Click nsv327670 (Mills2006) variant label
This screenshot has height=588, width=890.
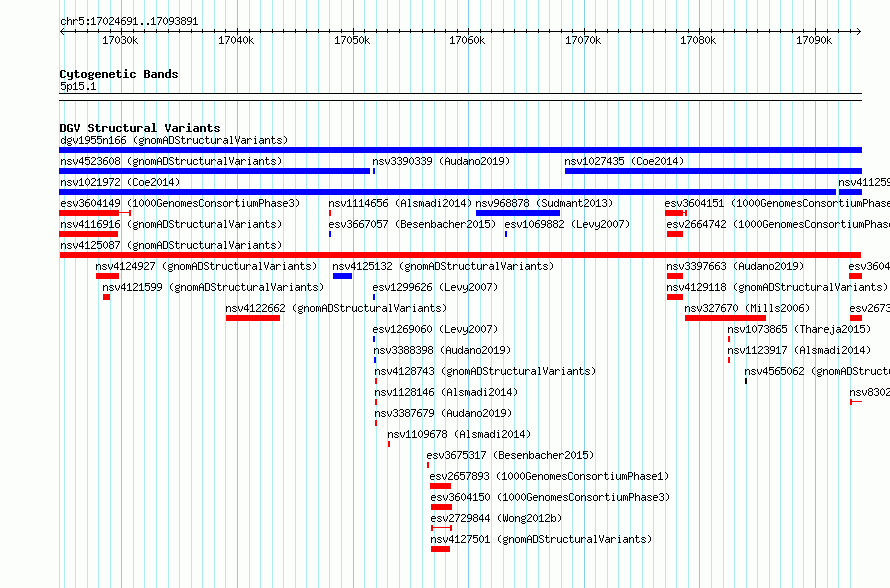tap(747, 308)
